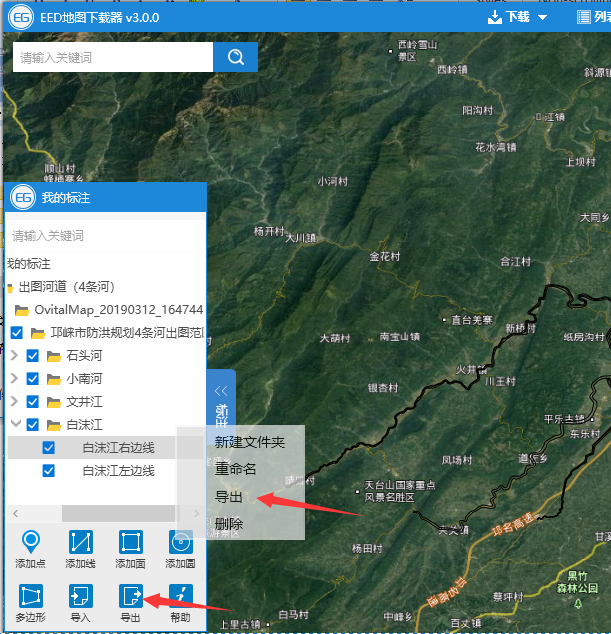Viewport: 611px width, 634px height.
Task: Select 新建文件夹 in the context menu
Action: coord(250,442)
